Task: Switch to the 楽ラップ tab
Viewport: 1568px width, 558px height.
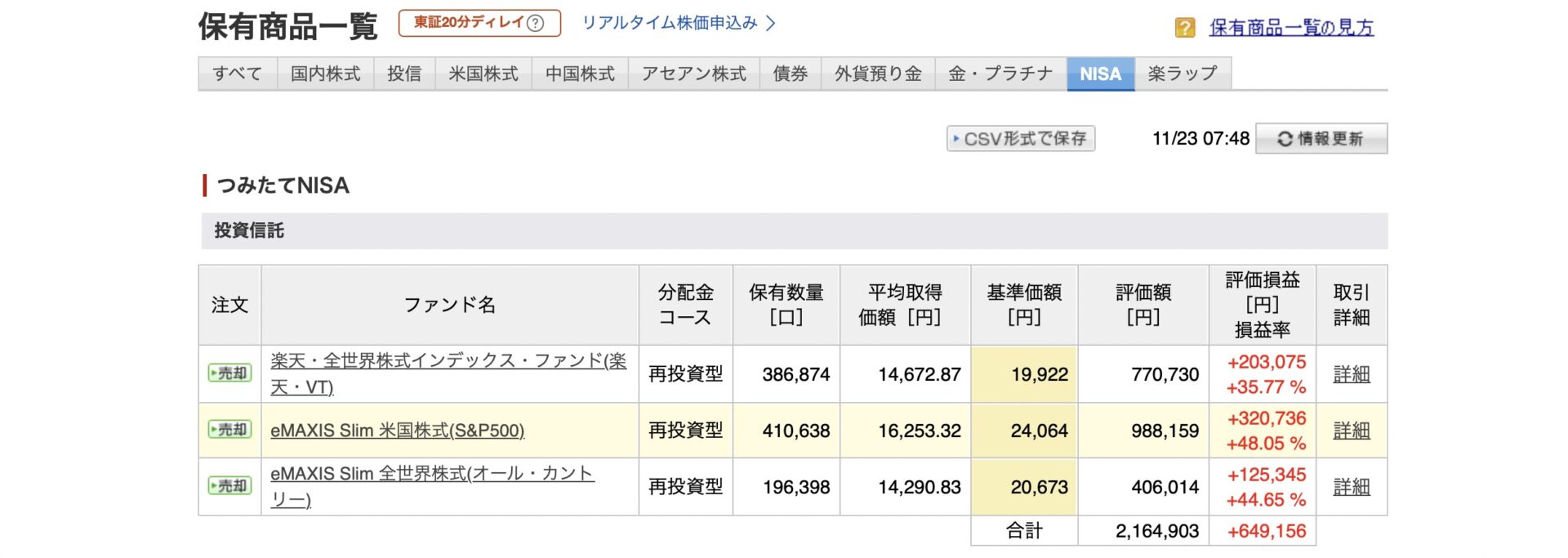Action: pos(1183,74)
